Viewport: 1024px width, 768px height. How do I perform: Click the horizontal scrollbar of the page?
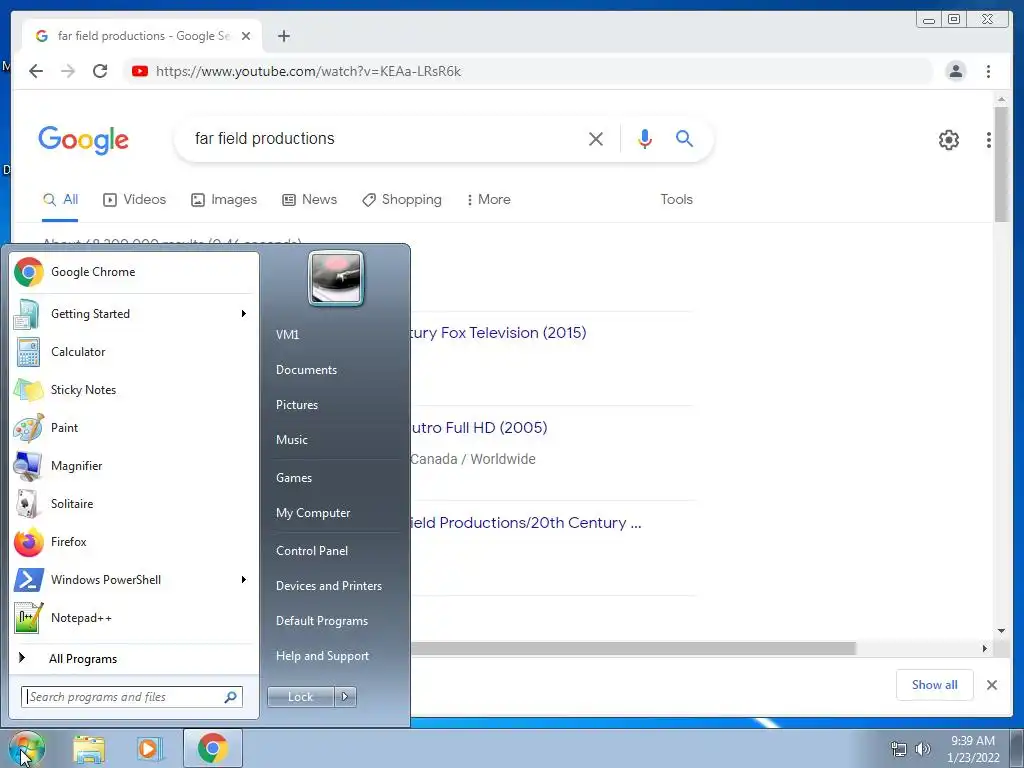[633, 648]
